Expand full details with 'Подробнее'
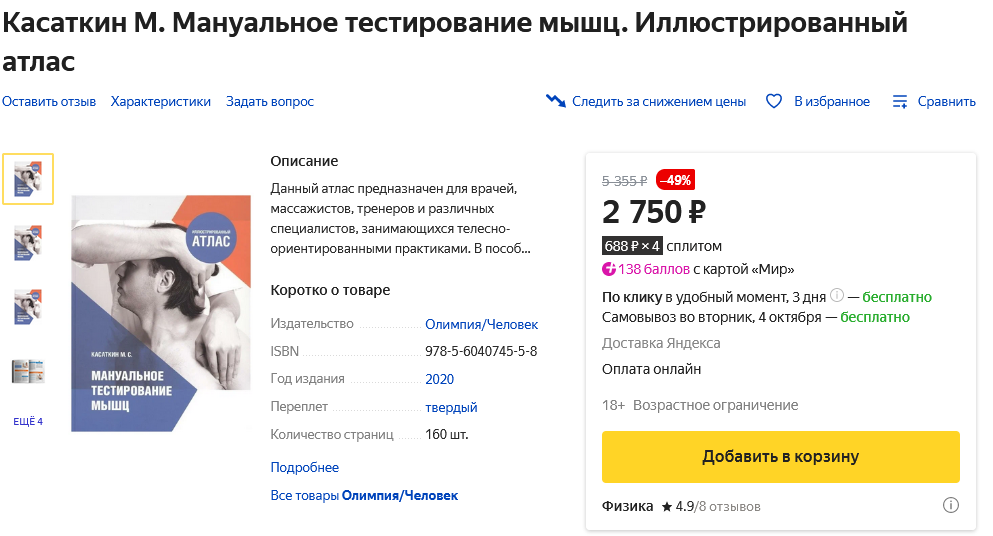The height and width of the screenshot is (536, 993). [x=305, y=467]
